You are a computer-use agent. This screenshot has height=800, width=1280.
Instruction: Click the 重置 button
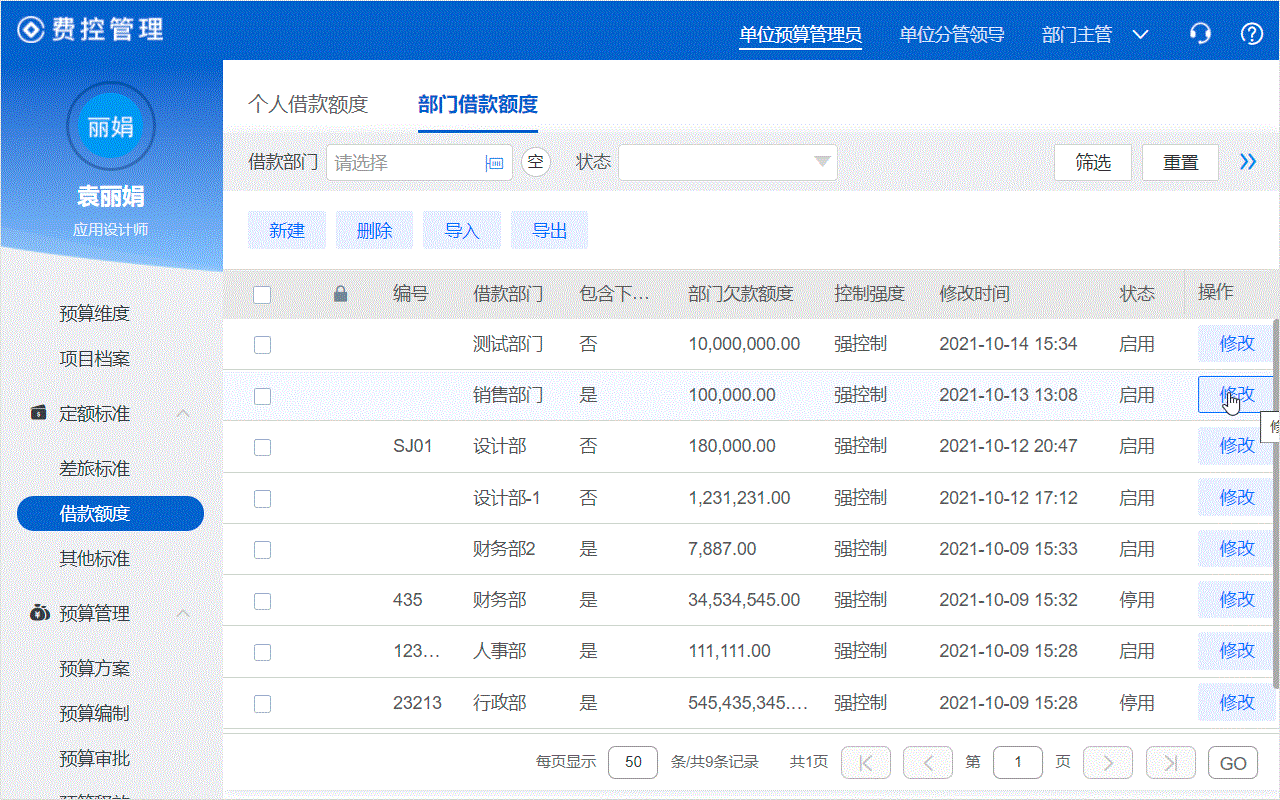pyautogui.click(x=1180, y=162)
